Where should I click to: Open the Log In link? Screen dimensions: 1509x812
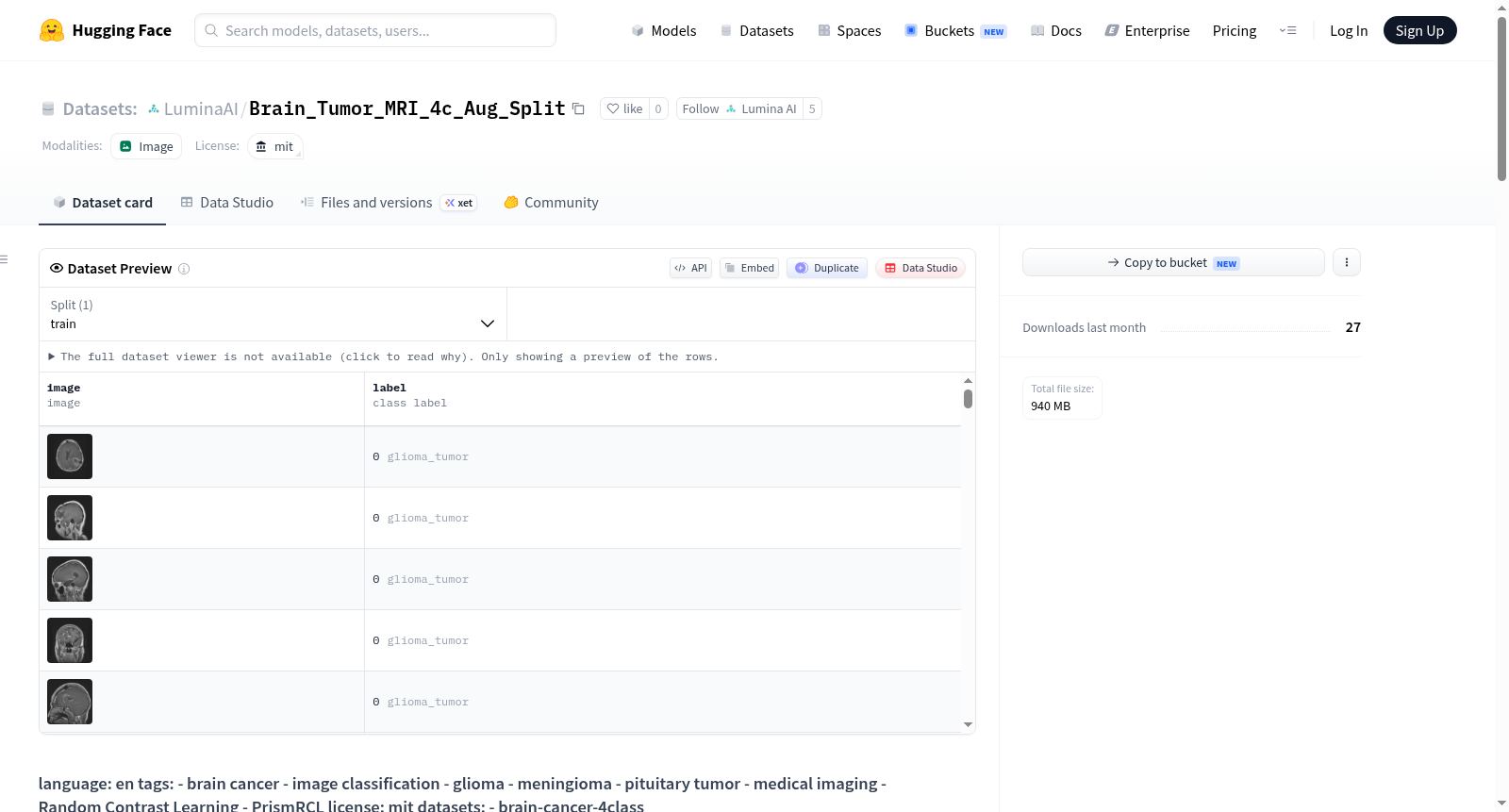pos(1349,30)
